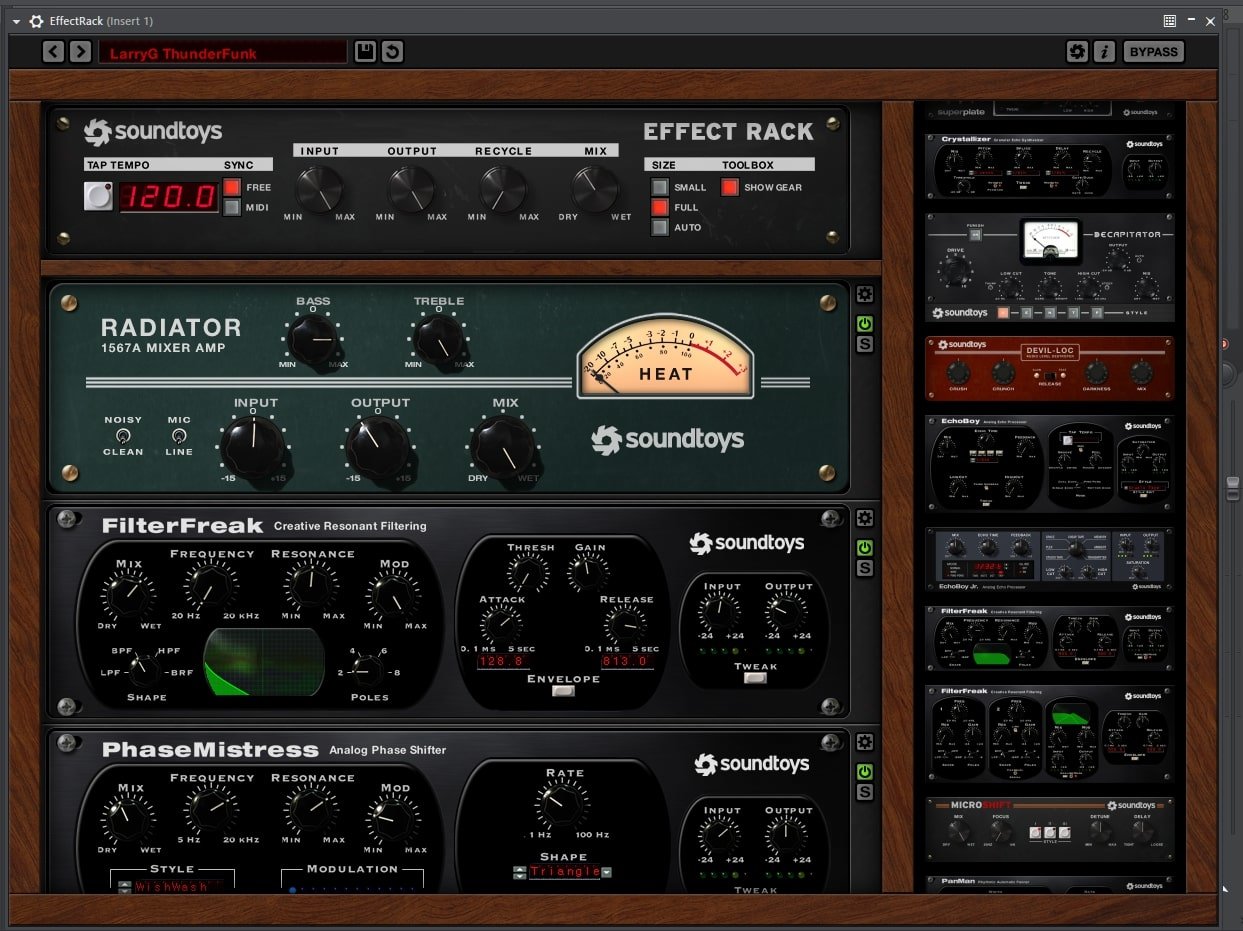
Task: Open the info icon in top bar
Action: (1104, 52)
